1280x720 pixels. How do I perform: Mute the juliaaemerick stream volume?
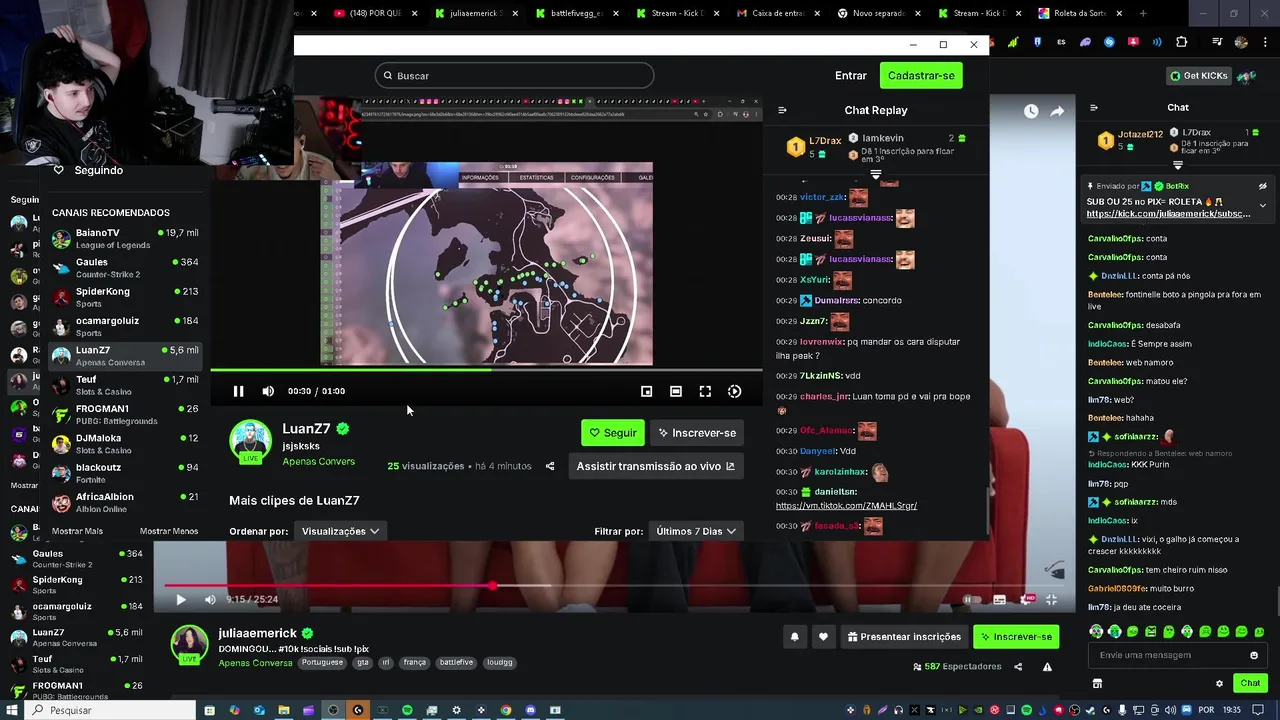(210, 599)
